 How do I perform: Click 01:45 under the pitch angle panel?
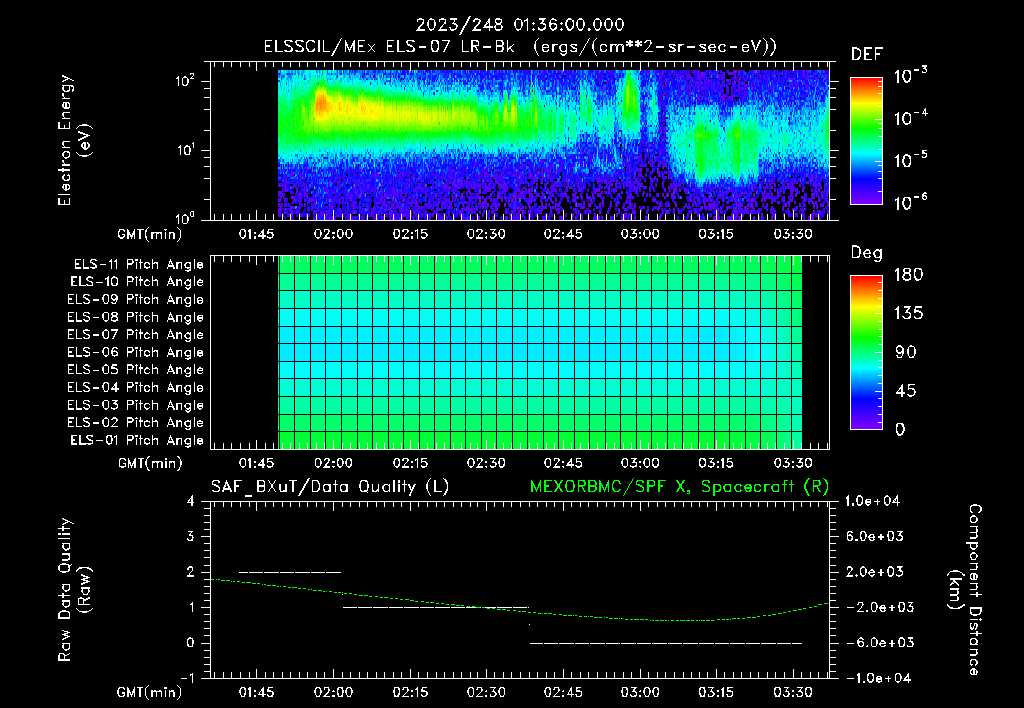click(x=257, y=464)
